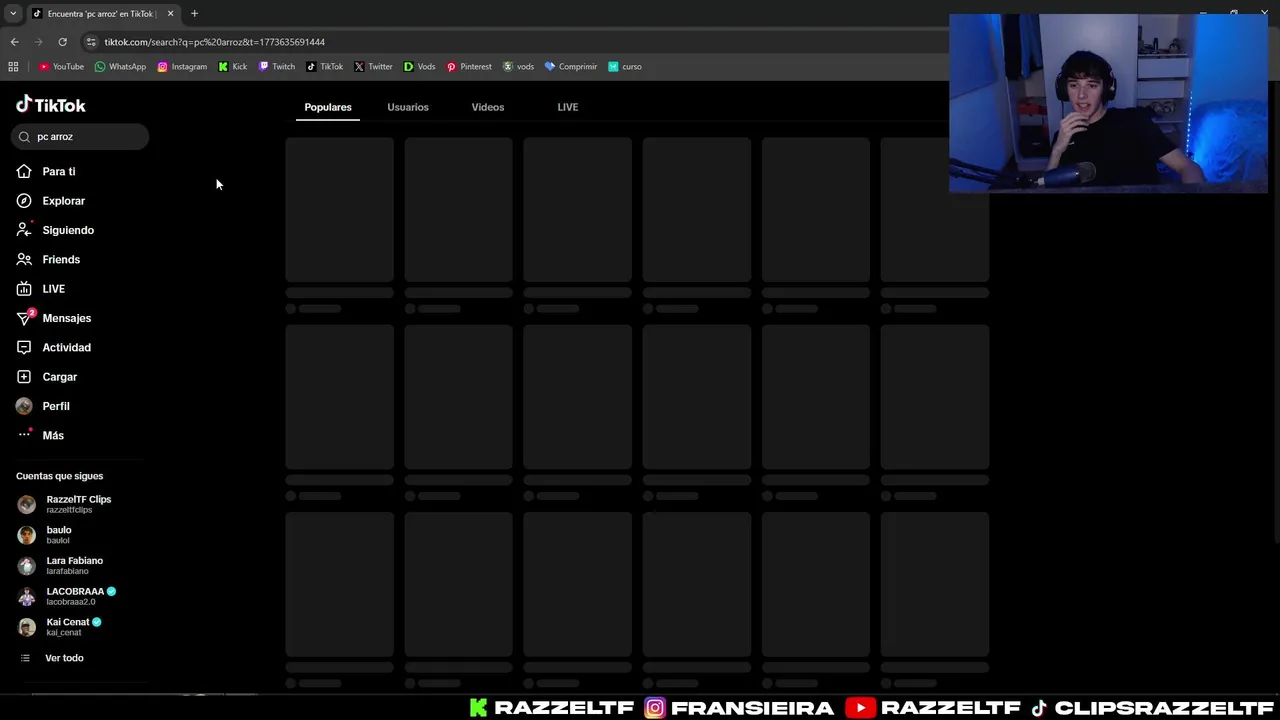Viewport: 1280px width, 720px height.
Task: Open LIVE from the left sidebar
Action: [41, 289]
